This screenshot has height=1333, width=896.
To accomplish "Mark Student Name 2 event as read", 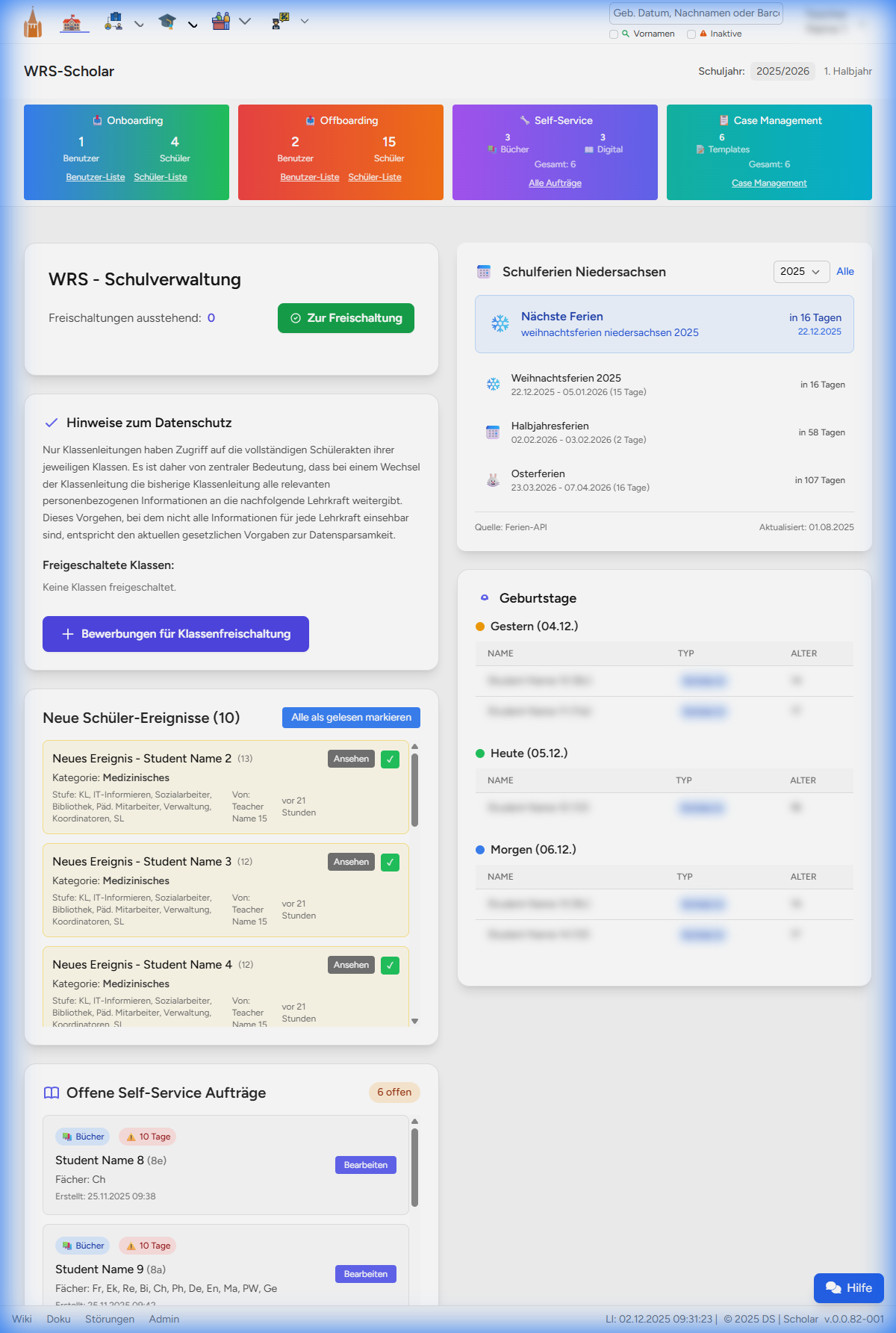I will 390,759.
